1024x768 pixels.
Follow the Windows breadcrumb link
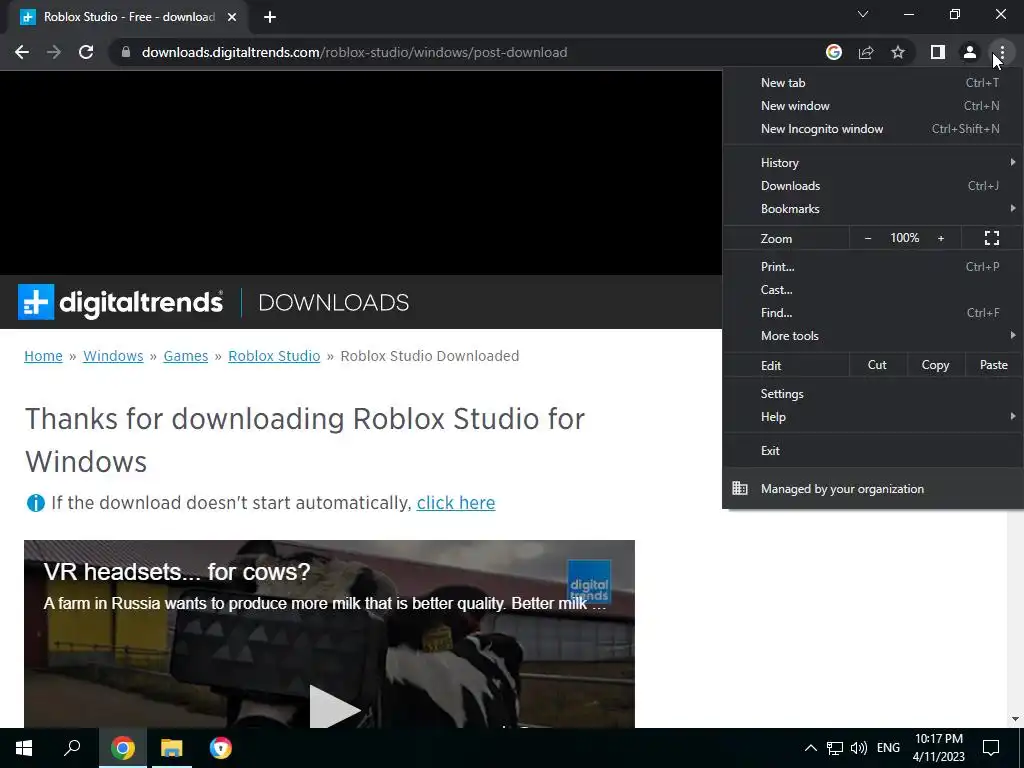click(113, 356)
